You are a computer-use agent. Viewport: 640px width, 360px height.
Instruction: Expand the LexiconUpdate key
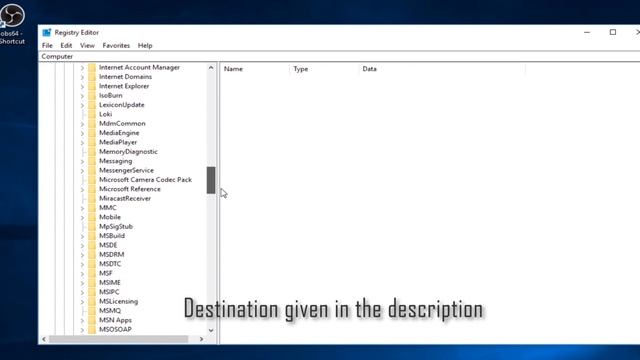pyautogui.click(x=82, y=105)
